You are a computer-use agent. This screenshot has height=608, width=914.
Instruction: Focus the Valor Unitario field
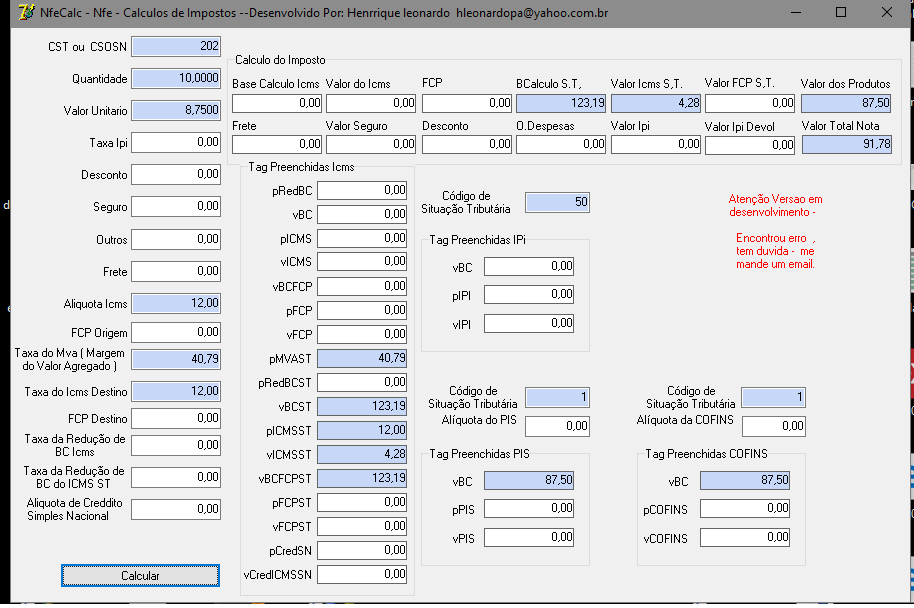click(x=176, y=111)
